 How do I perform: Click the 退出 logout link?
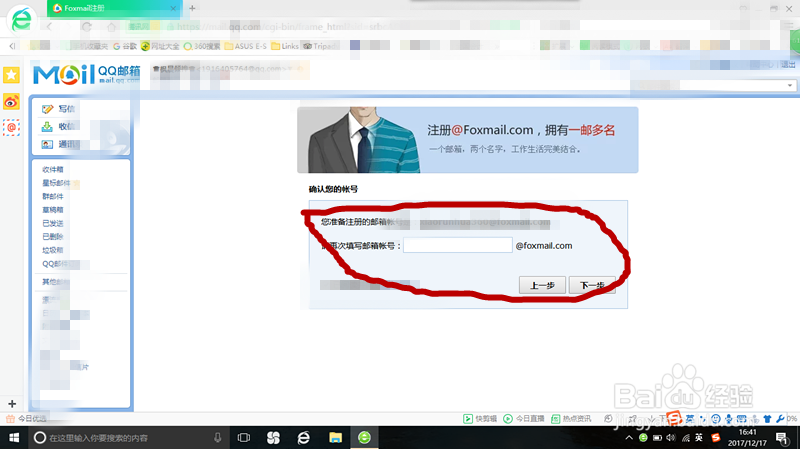click(x=788, y=64)
